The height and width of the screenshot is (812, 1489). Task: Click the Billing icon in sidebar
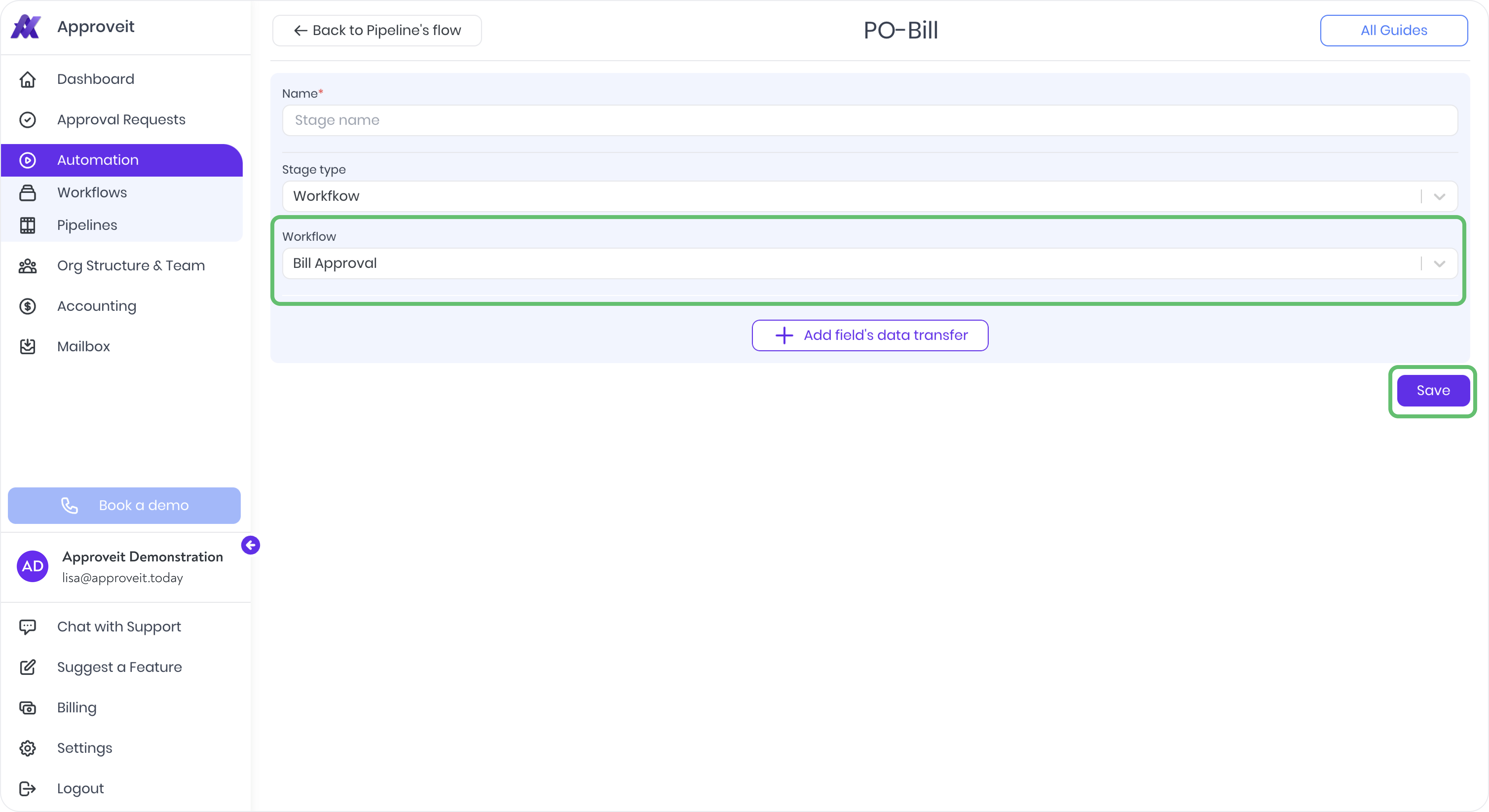27,707
